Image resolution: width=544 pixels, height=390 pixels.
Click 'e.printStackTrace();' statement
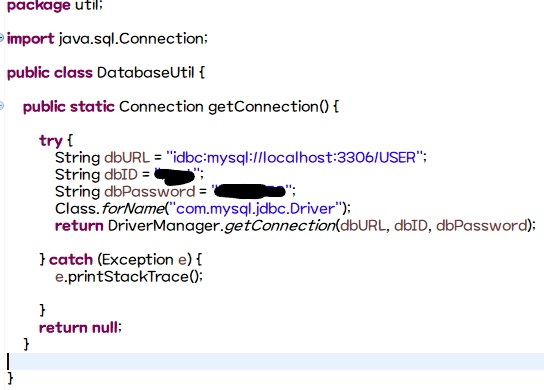pyautogui.click(x=129, y=277)
